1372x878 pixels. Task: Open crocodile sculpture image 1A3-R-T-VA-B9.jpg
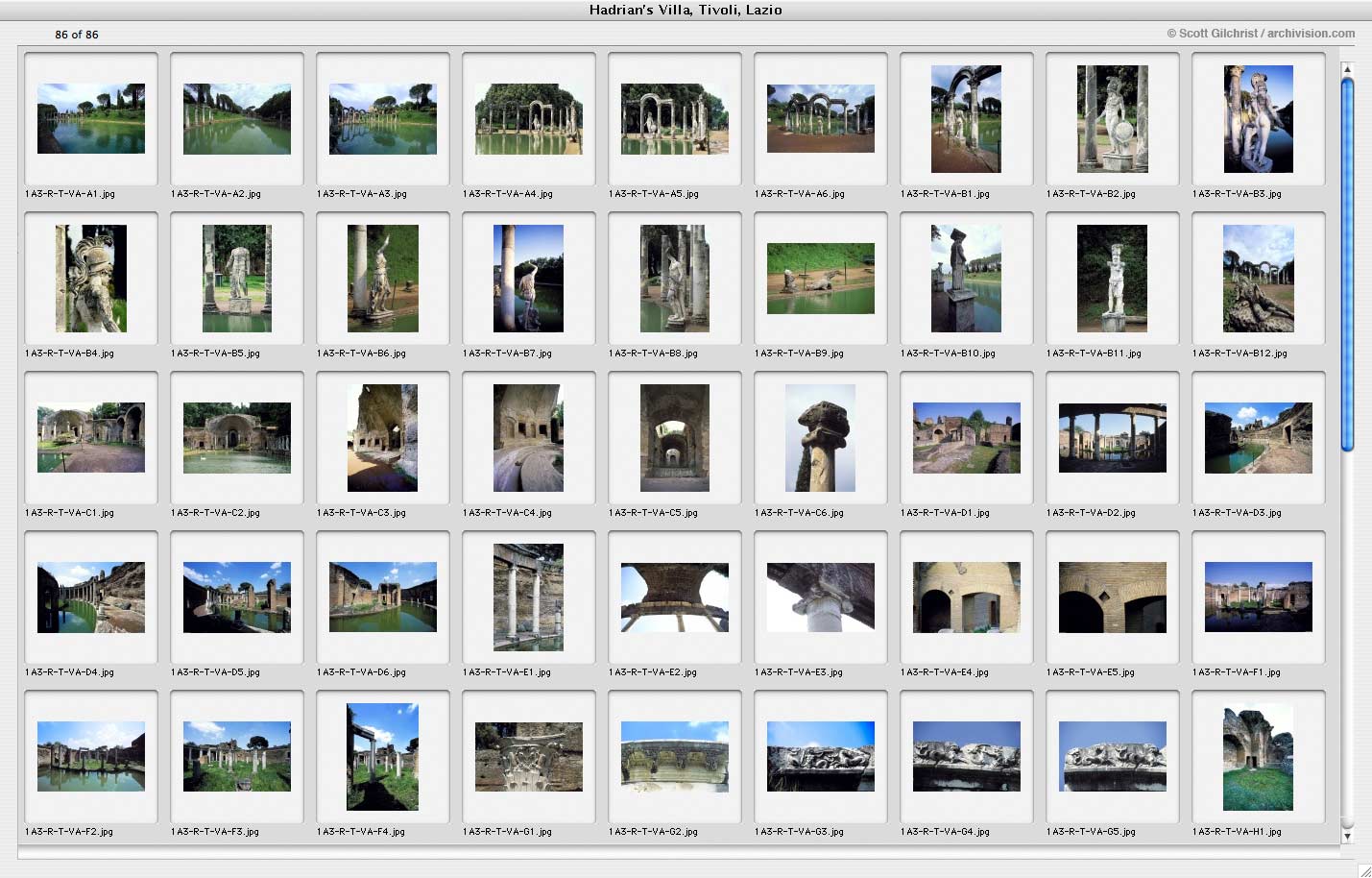click(x=821, y=279)
